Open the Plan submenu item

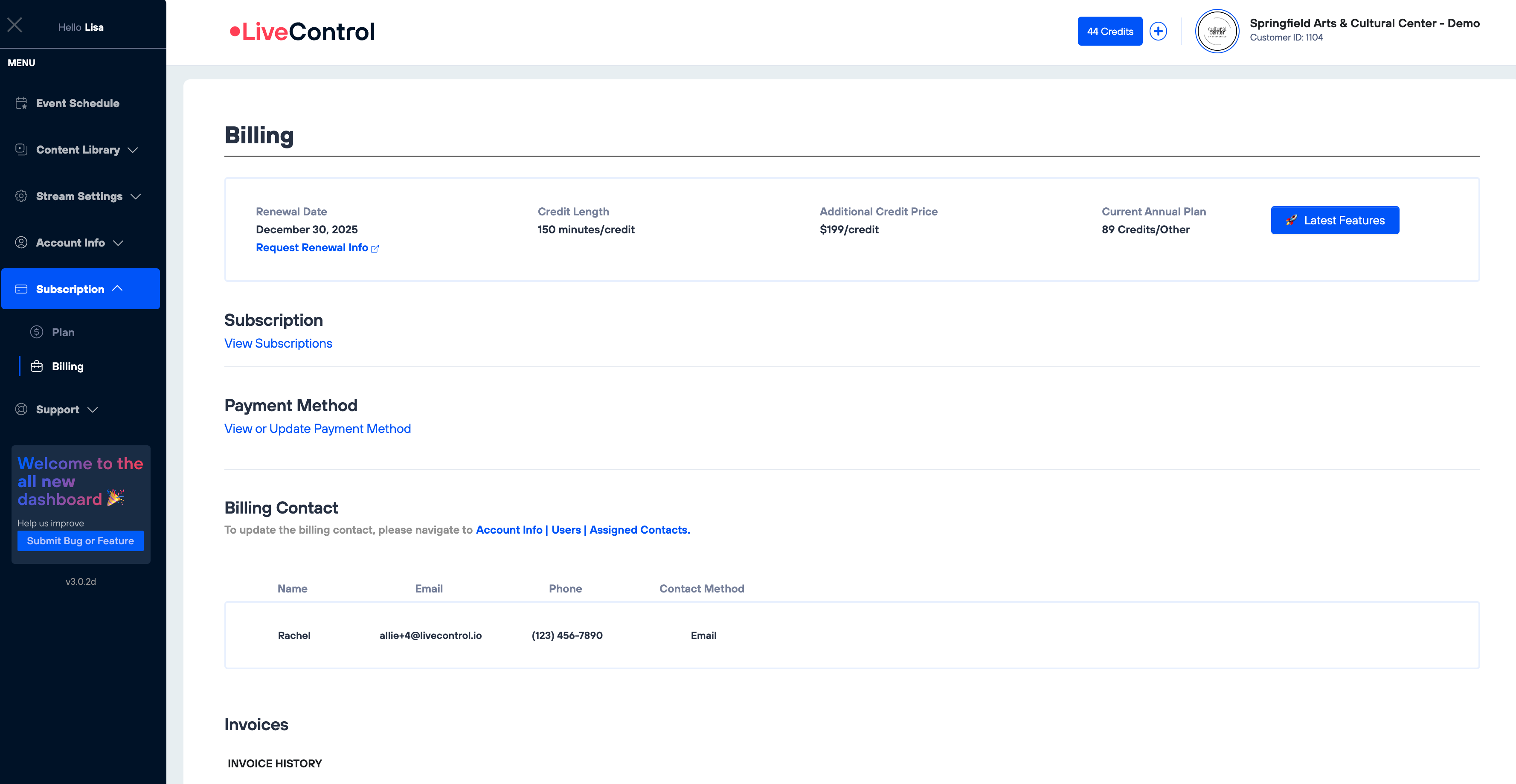(x=63, y=332)
